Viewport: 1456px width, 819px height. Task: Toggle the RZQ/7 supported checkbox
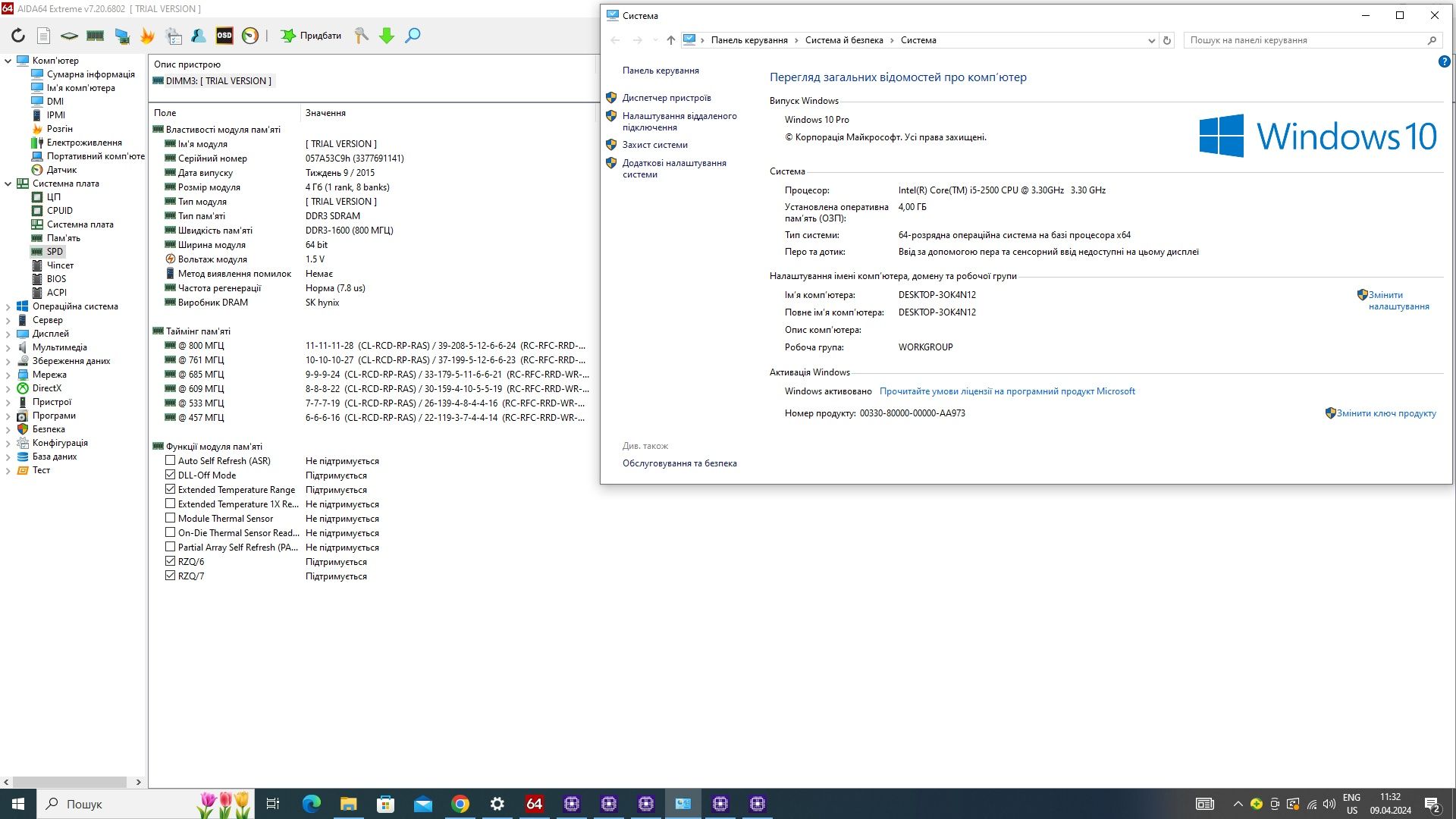click(x=170, y=576)
